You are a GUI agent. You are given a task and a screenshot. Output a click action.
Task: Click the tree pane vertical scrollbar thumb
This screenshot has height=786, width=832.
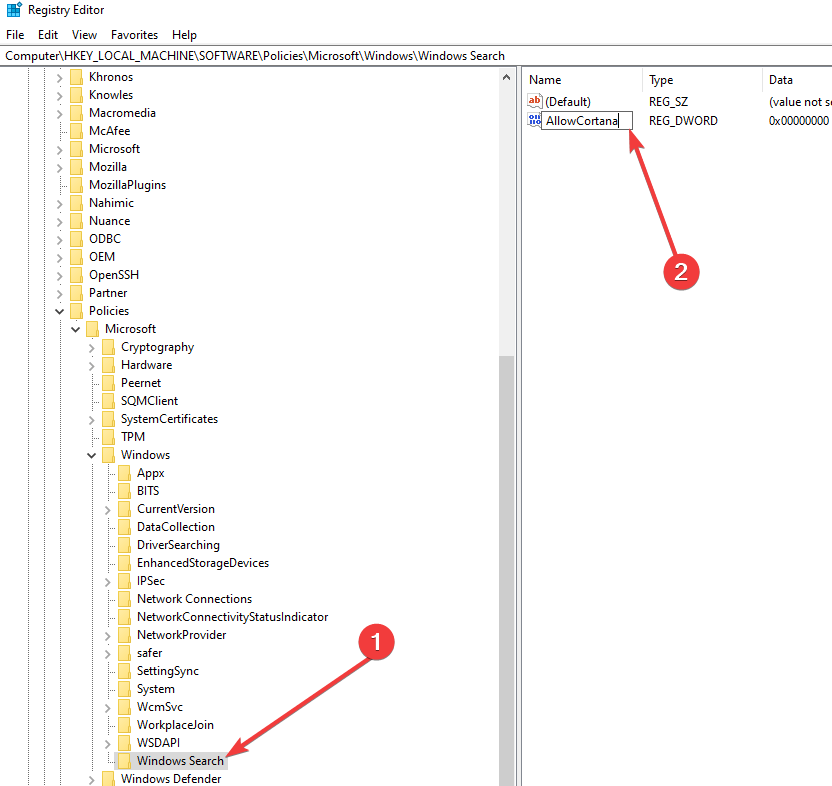tap(506, 571)
